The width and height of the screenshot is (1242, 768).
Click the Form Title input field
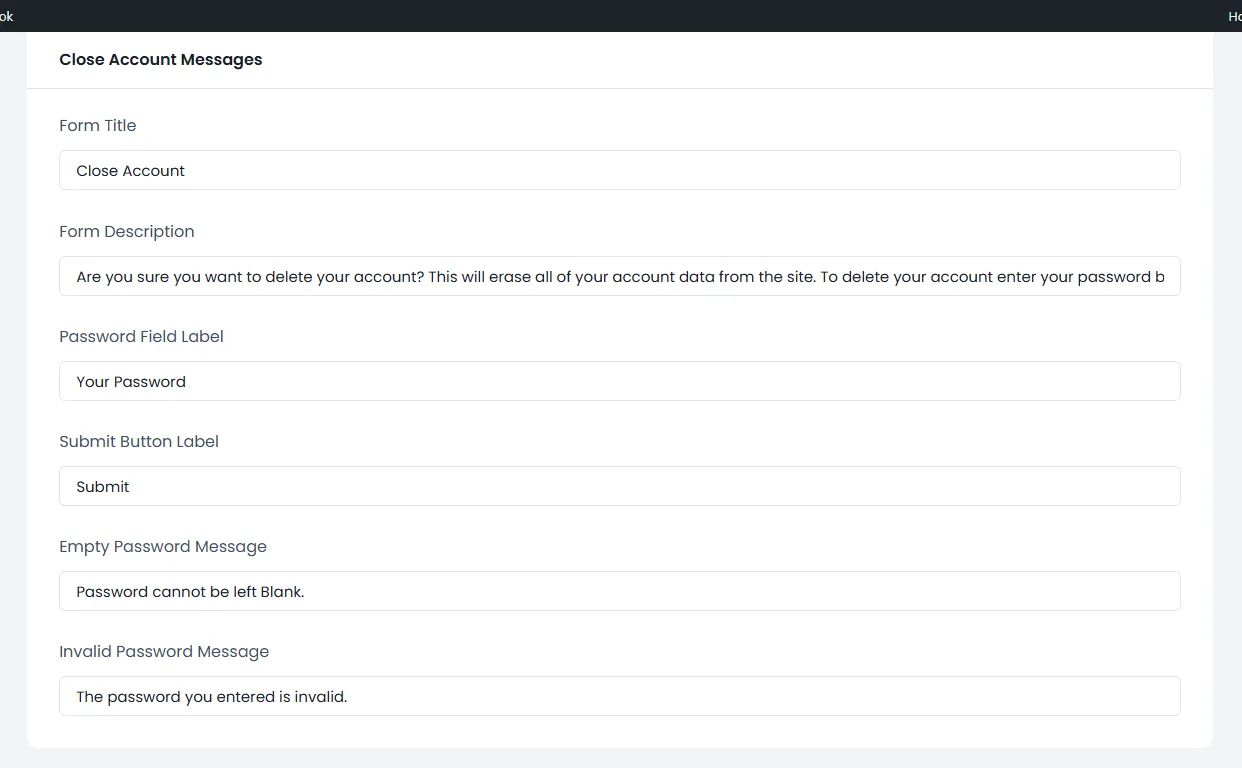[619, 170]
